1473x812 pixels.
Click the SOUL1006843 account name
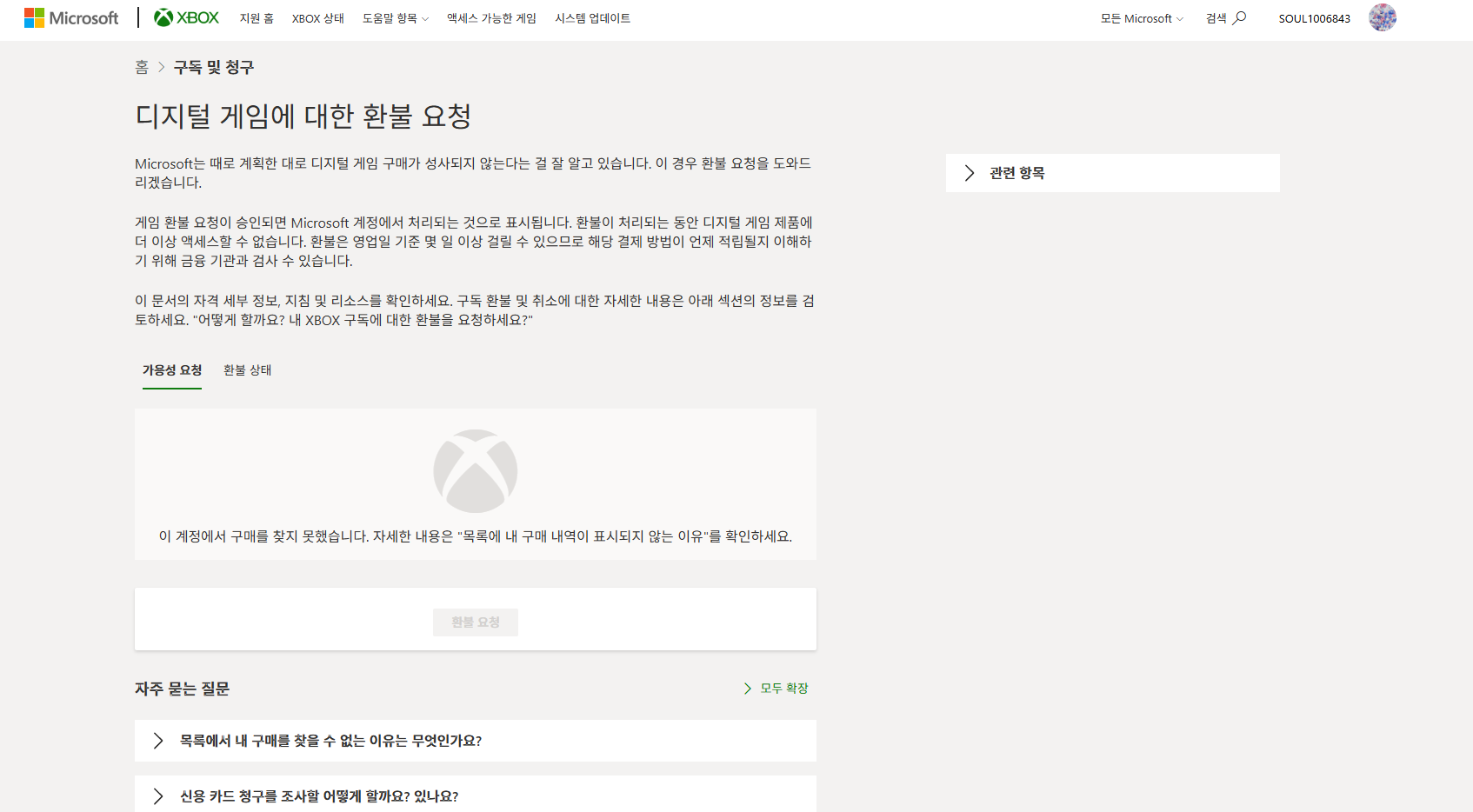coord(1314,18)
